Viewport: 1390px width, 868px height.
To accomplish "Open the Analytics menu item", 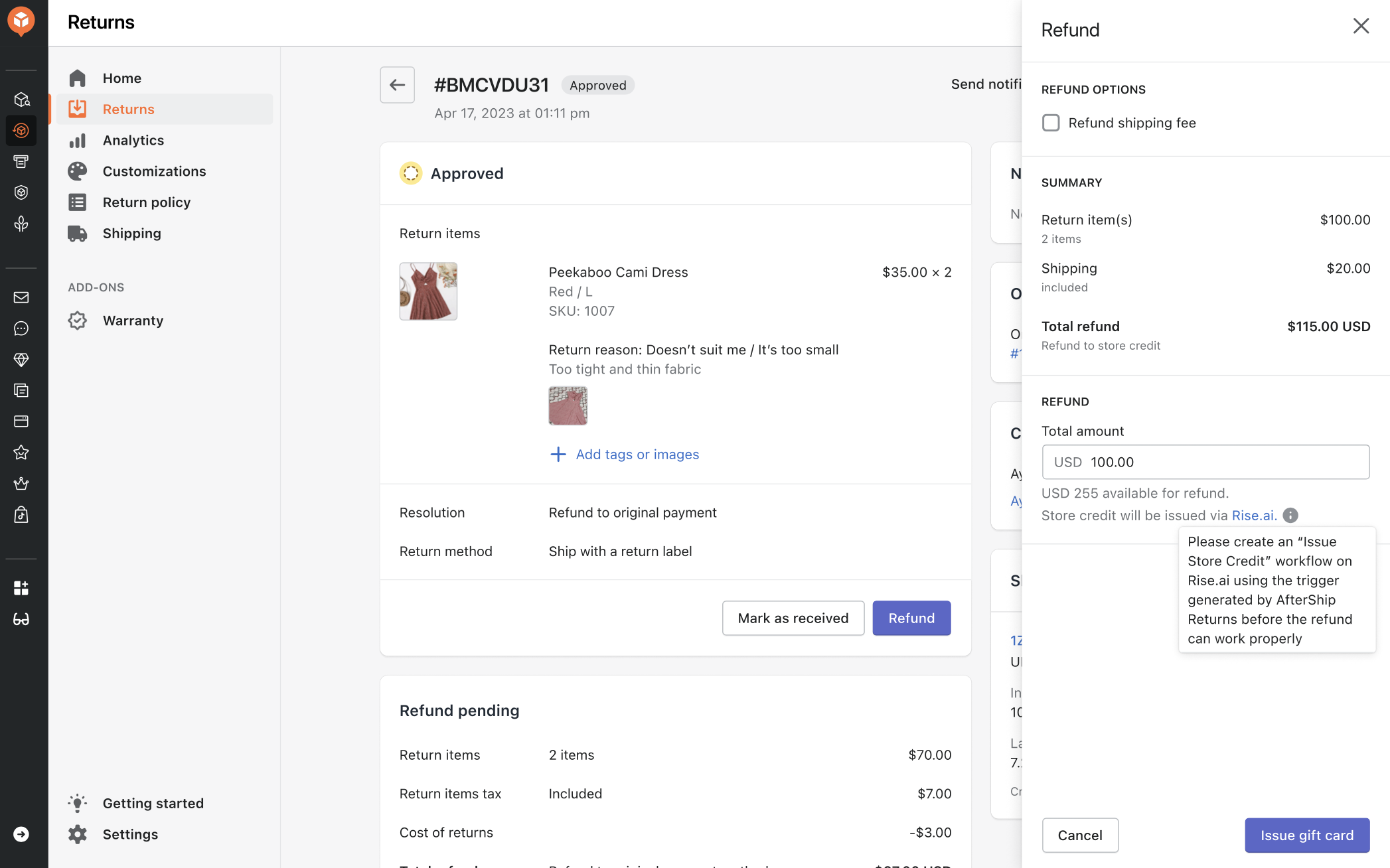I will coord(133,140).
